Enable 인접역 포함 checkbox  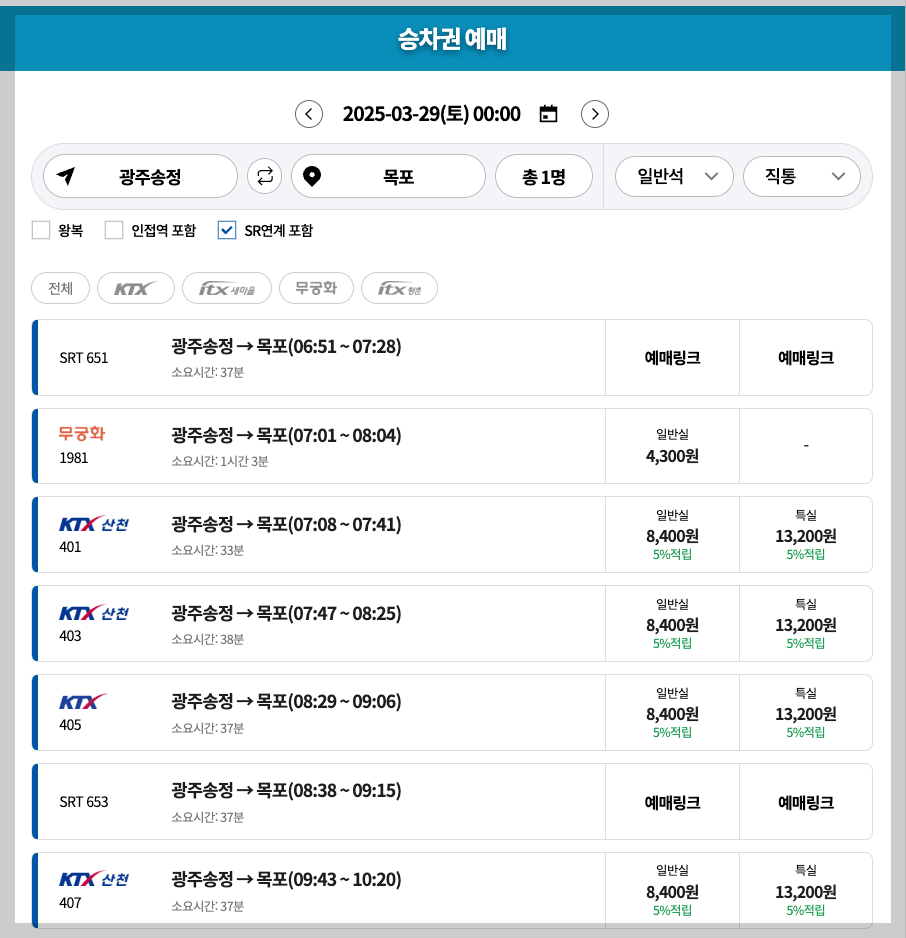pyautogui.click(x=114, y=230)
